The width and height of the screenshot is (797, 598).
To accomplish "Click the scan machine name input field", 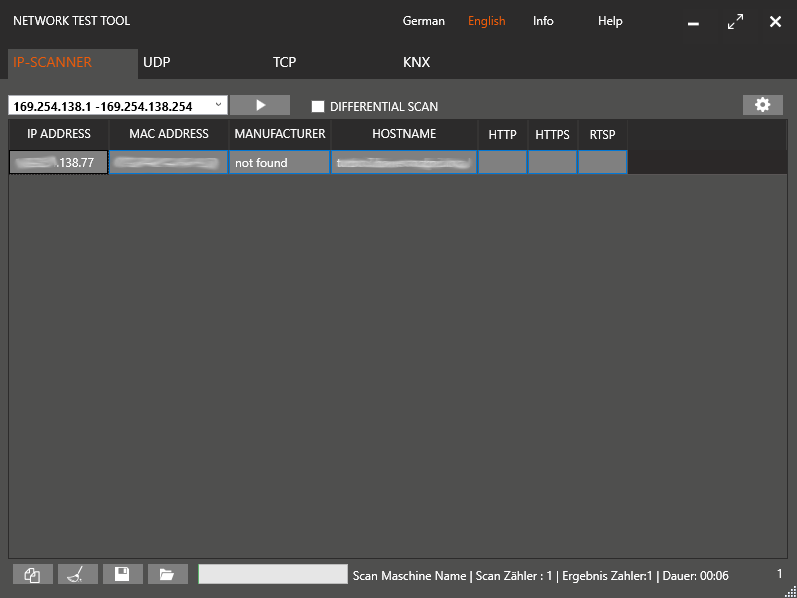I will pos(272,574).
